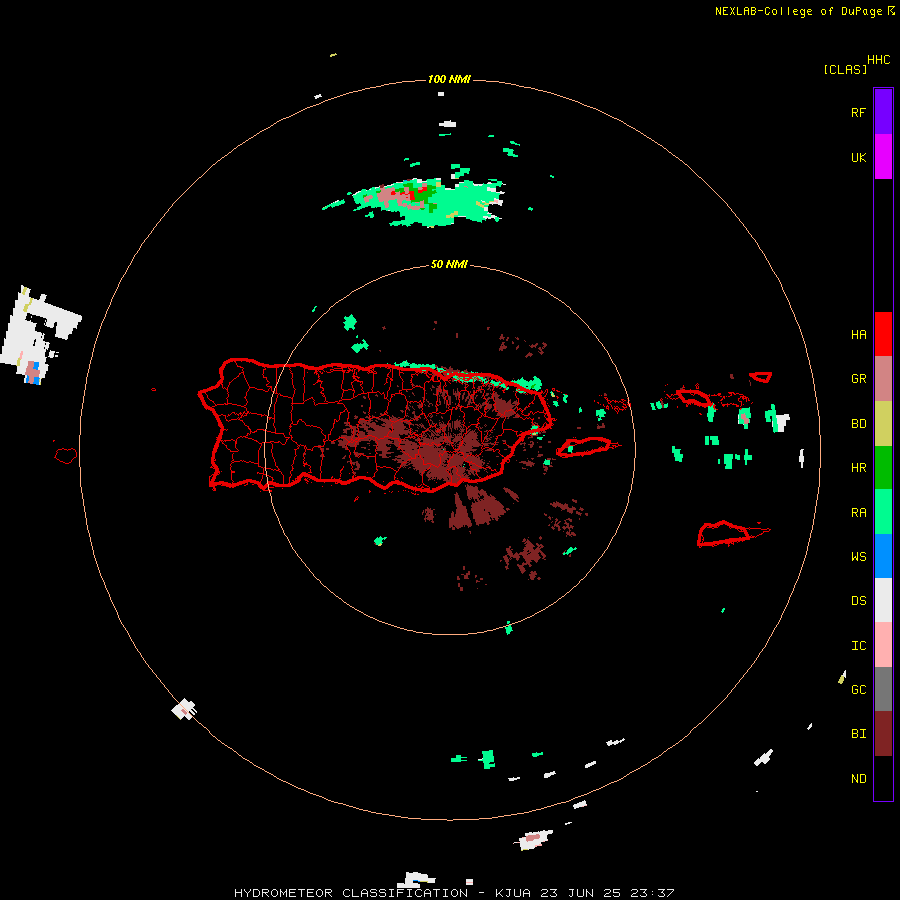The image size is (900, 900).
Task: Click the DS white legend swatch
Action: (883, 600)
